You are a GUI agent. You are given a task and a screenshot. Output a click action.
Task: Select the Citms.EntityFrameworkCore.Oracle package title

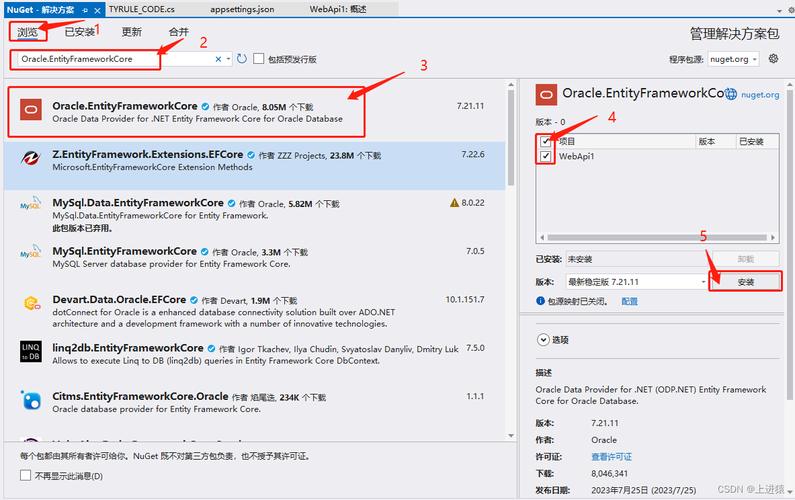tap(140, 396)
